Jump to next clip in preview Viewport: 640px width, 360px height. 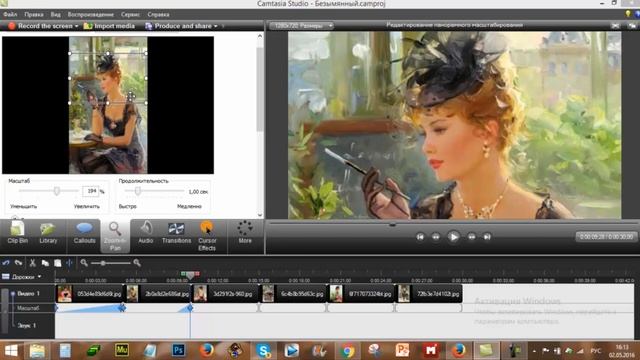pos(487,237)
